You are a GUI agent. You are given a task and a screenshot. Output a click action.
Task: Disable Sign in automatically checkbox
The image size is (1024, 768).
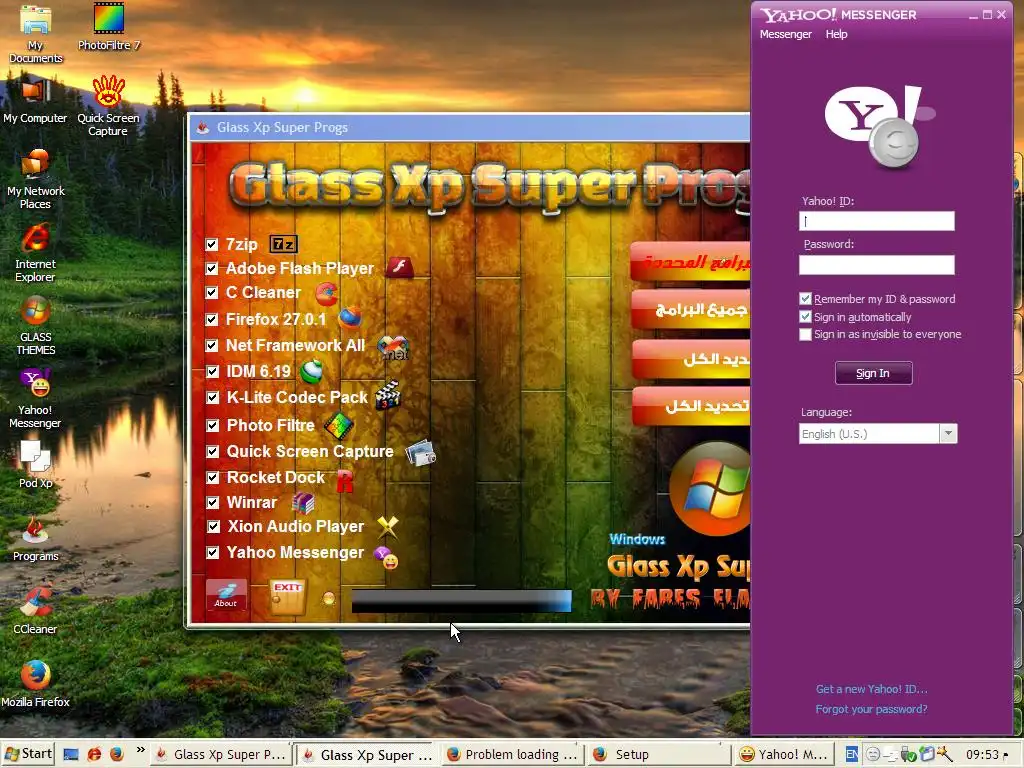[x=805, y=317]
